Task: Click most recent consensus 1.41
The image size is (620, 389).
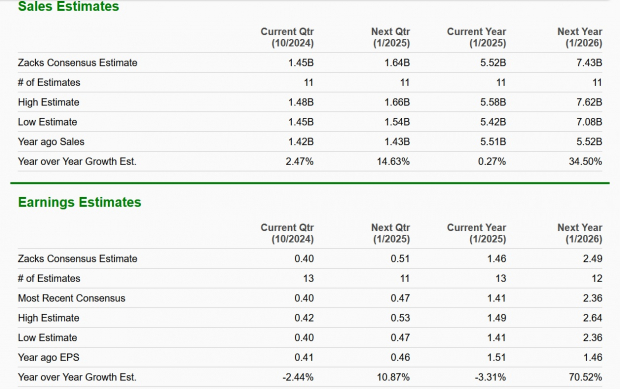Action: coord(496,298)
